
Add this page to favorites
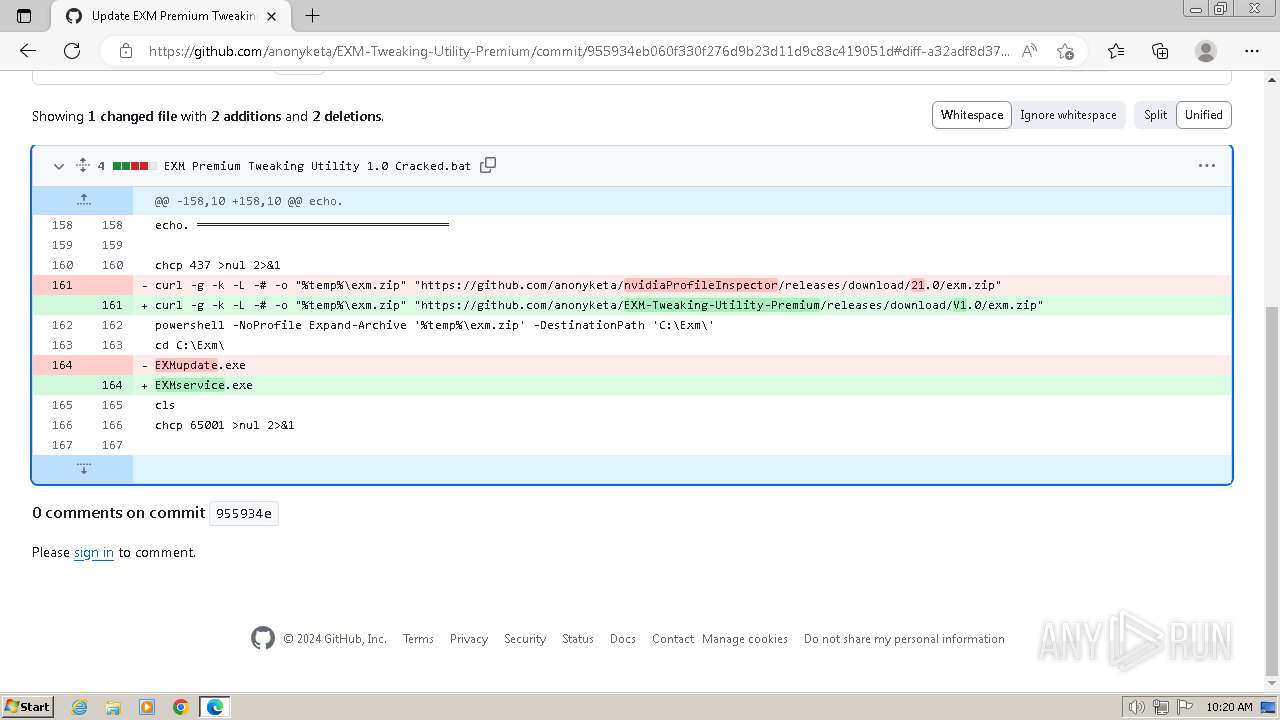tap(1065, 51)
